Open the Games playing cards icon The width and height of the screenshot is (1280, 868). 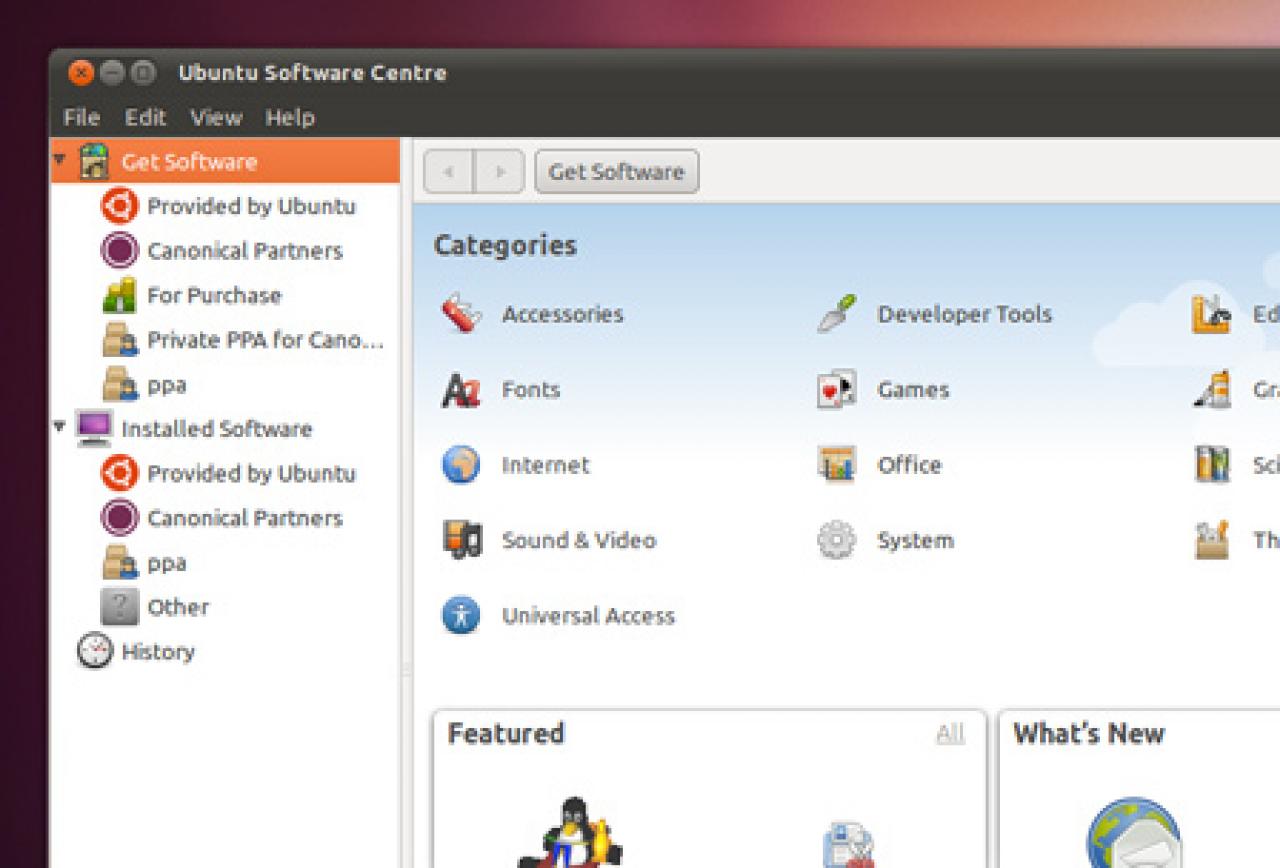[836, 389]
